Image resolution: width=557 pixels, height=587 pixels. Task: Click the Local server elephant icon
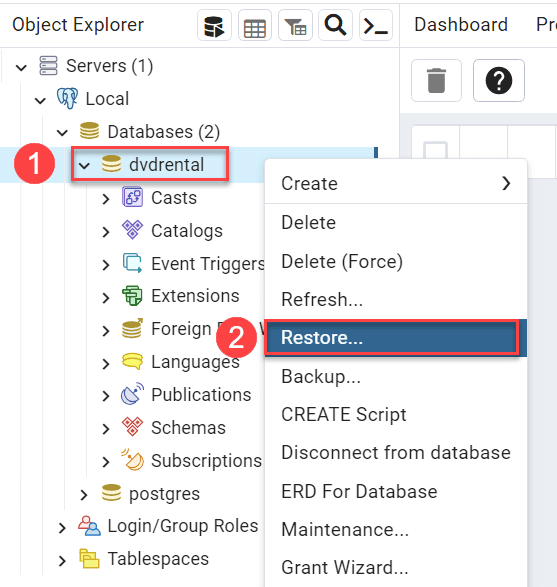tap(67, 98)
